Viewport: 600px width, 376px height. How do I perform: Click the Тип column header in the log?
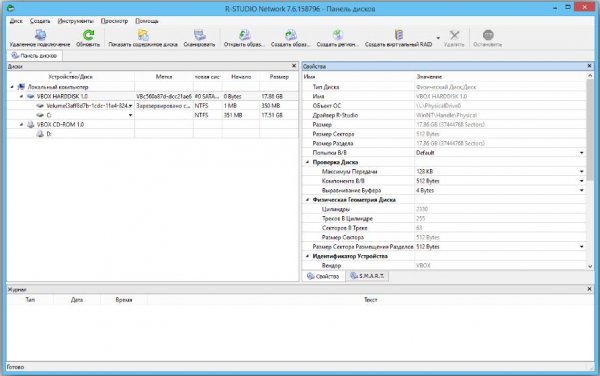point(30,299)
